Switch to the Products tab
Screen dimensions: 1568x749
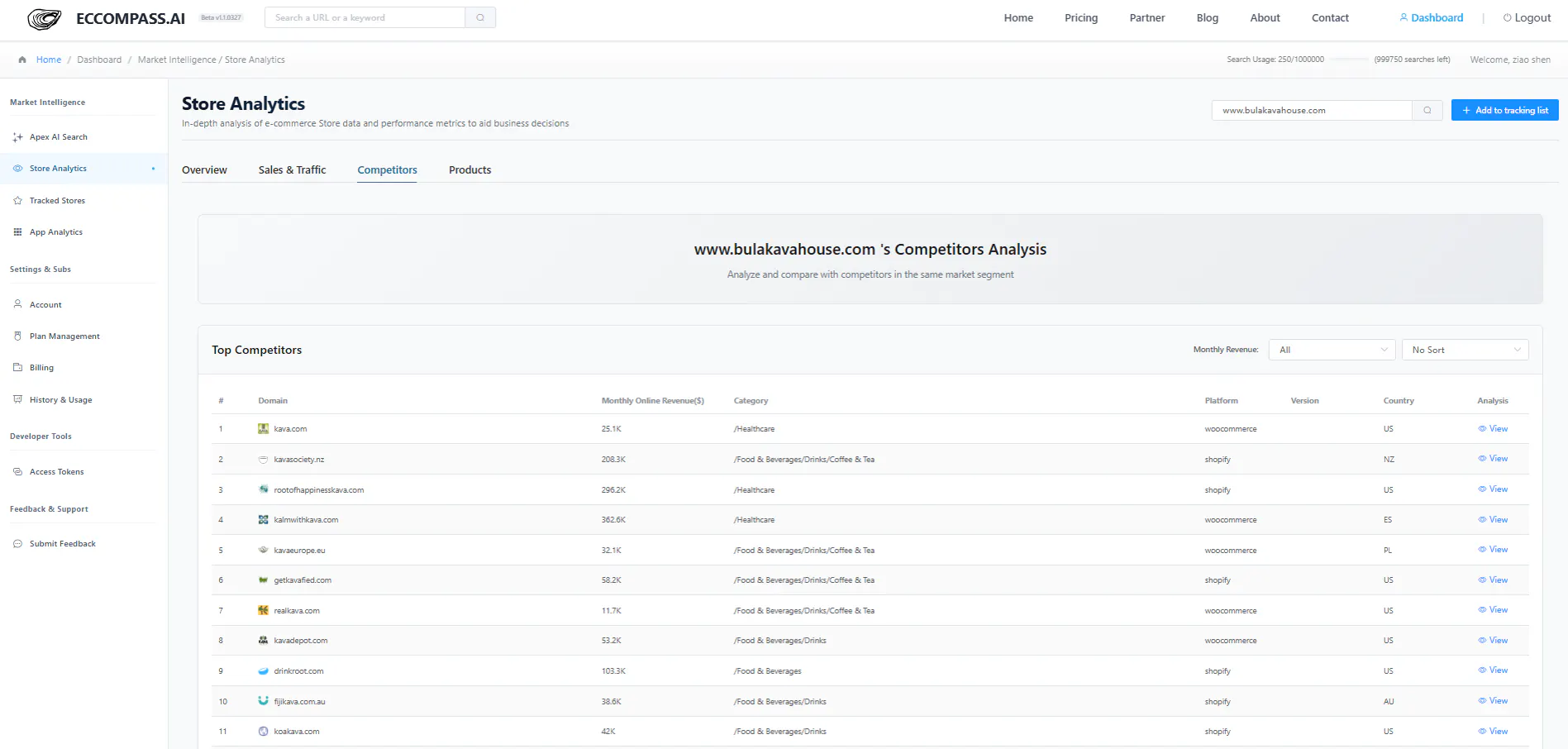[x=469, y=170]
